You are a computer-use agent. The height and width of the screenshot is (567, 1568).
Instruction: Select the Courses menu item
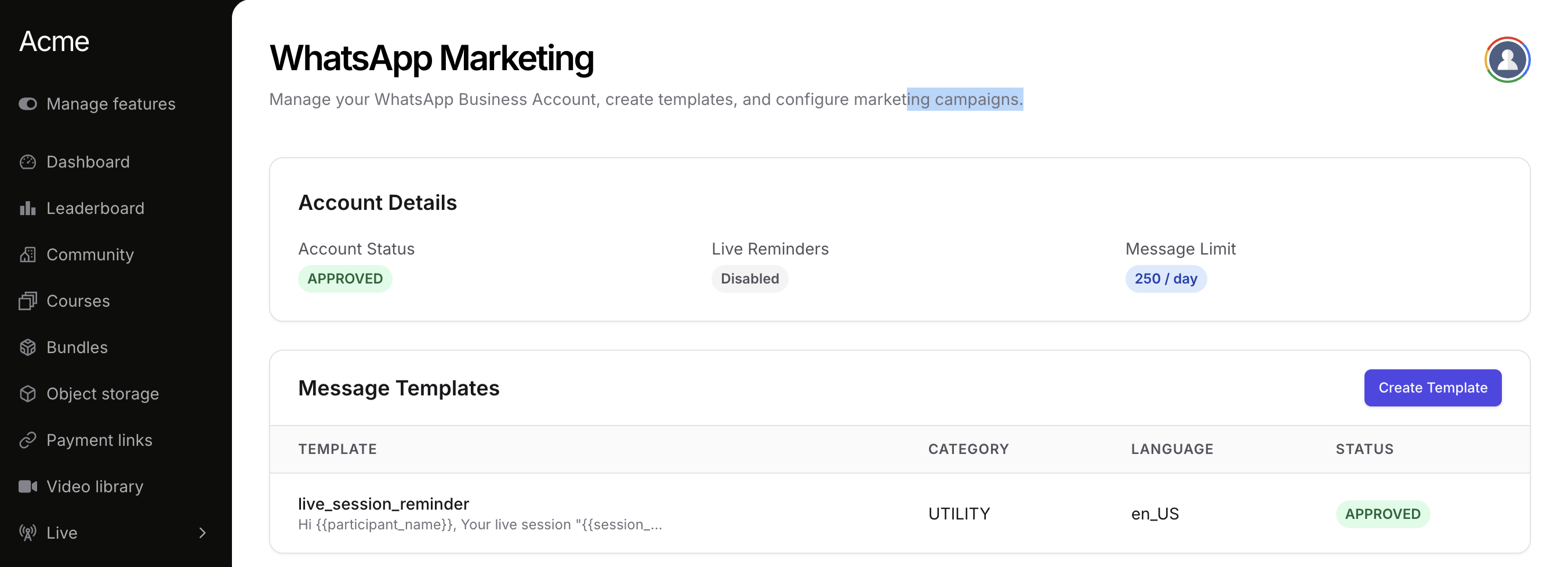78,301
